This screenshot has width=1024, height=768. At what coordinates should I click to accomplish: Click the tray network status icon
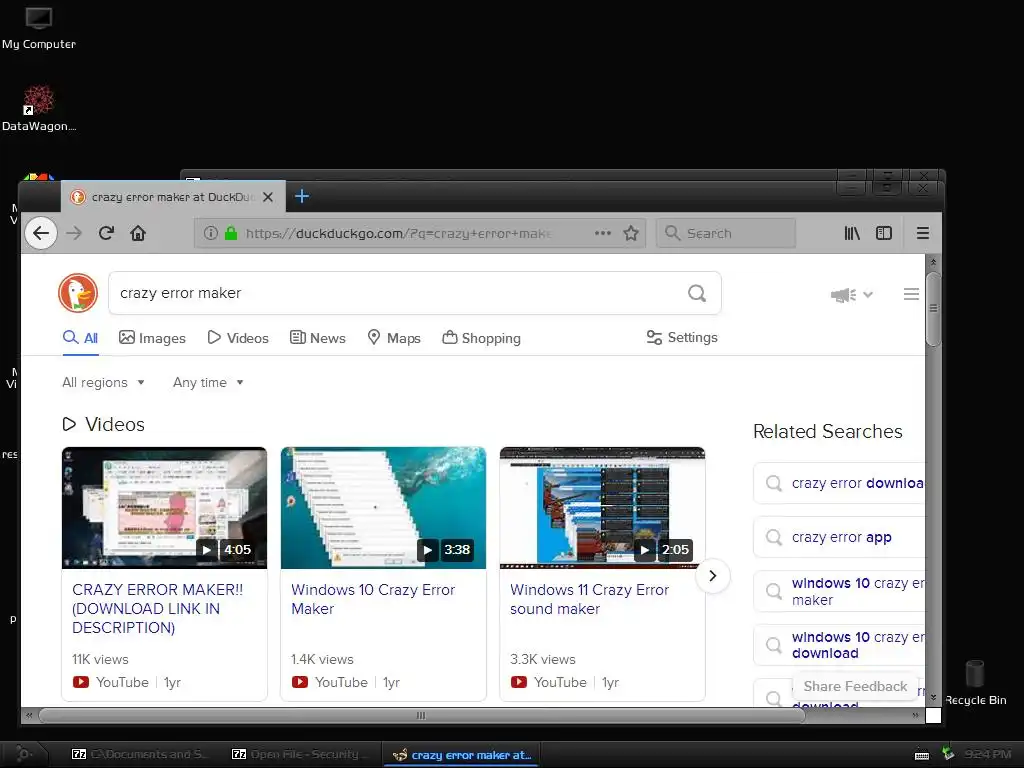[948, 754]
